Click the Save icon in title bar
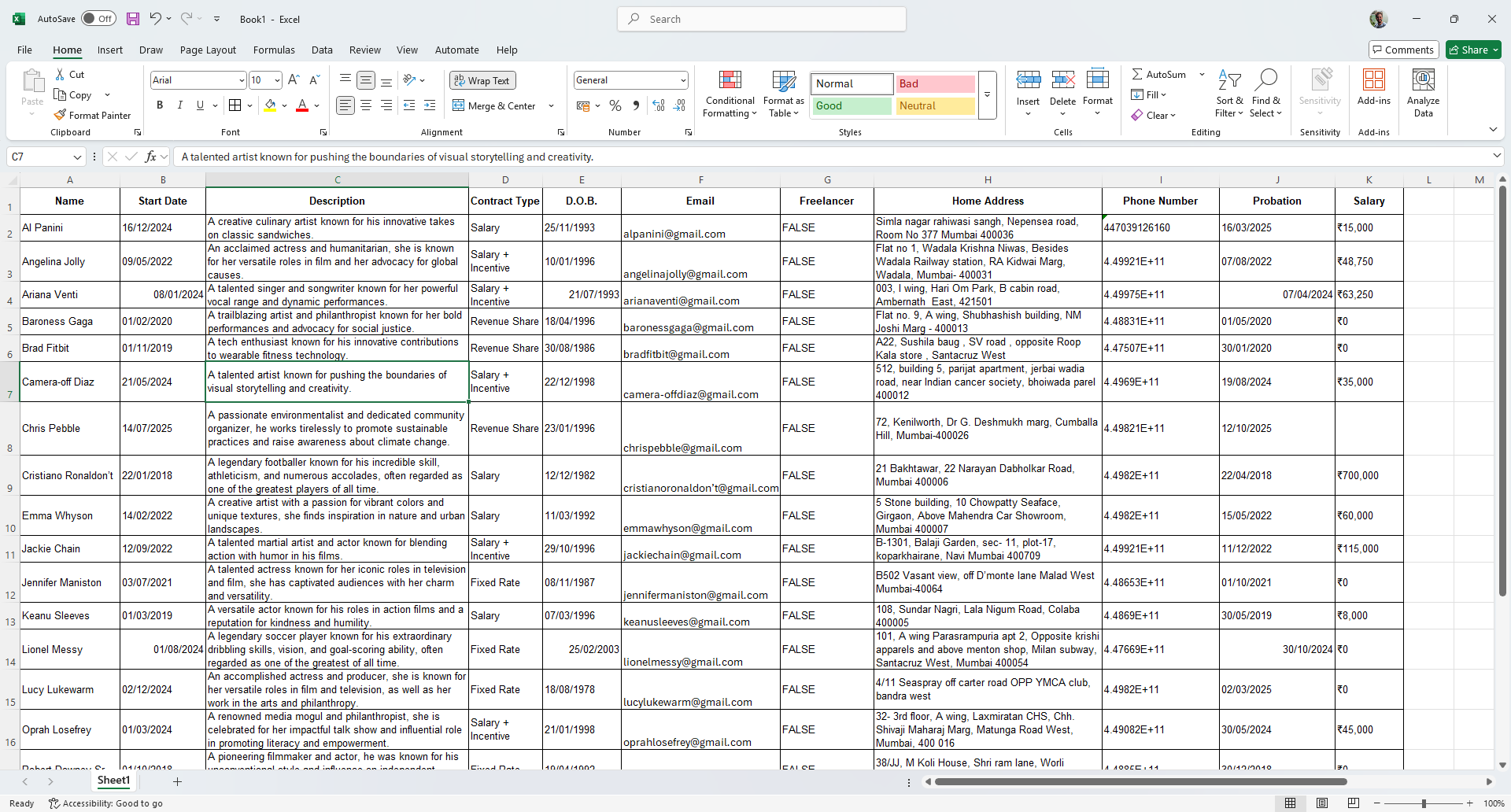Screen dimensions: 1511x812 click(x=133, y=19)
